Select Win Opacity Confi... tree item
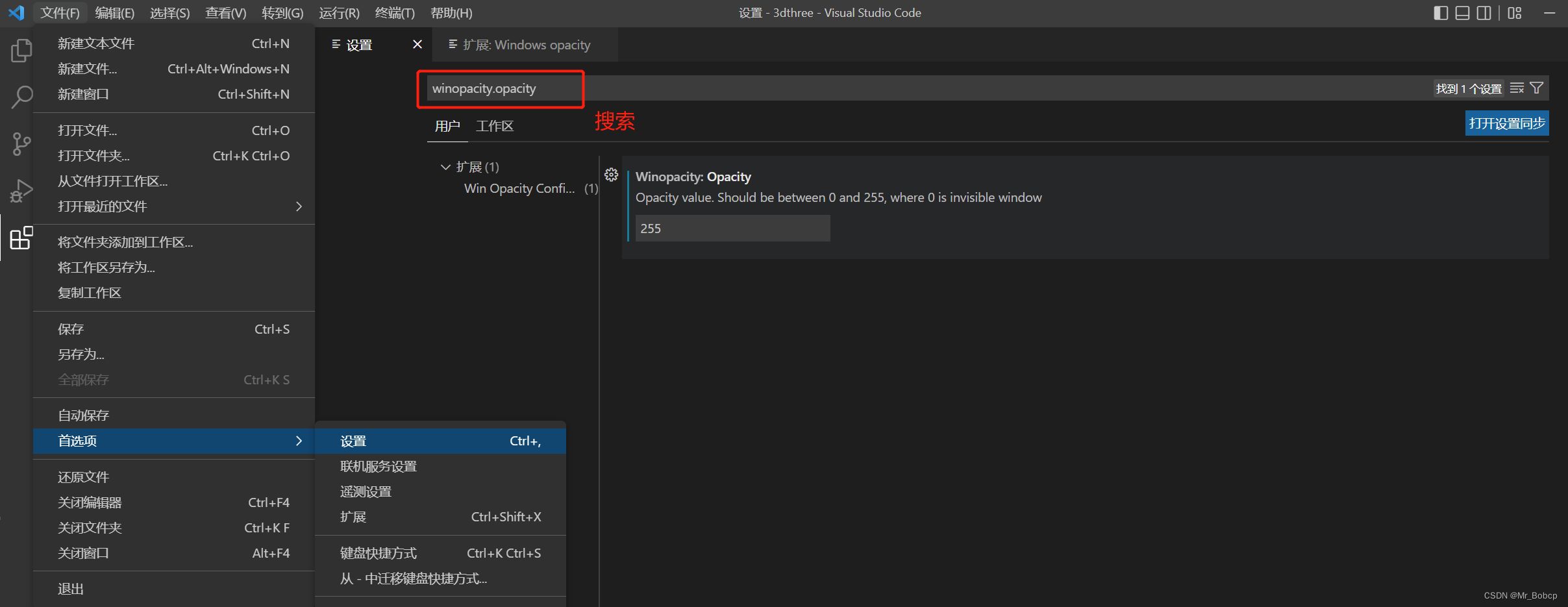The image size is (1568, 607). point(519,188)
